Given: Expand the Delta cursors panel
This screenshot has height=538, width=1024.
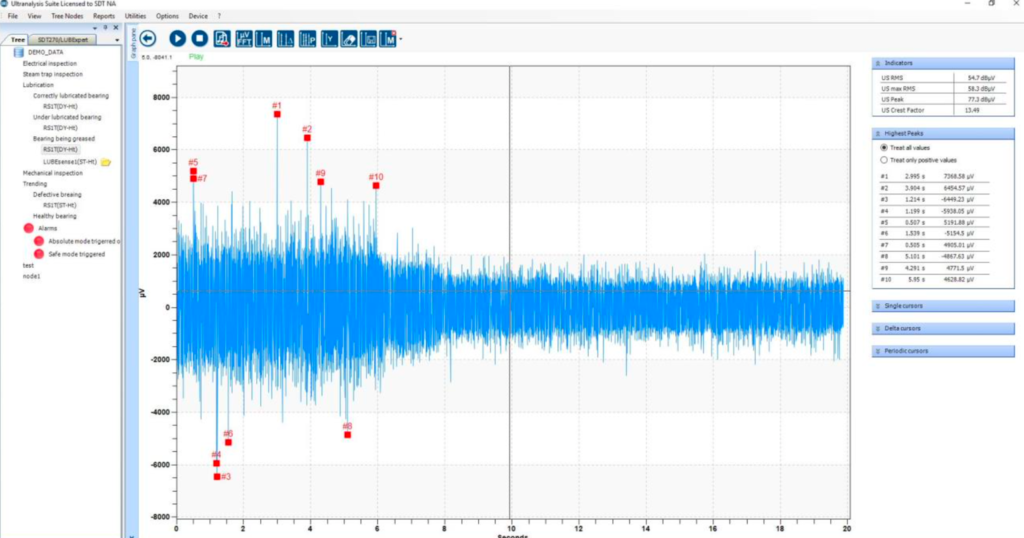Looking at the screenshot, I should [x=943, y=328].
